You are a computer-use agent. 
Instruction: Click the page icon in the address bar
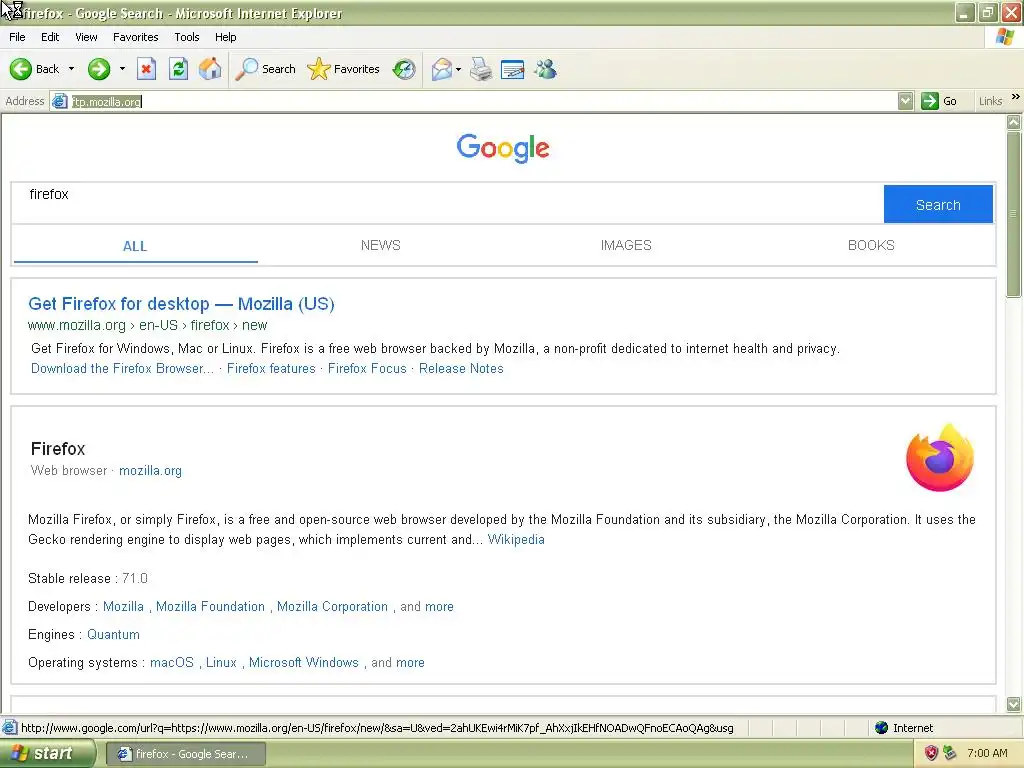click(60, 101)
